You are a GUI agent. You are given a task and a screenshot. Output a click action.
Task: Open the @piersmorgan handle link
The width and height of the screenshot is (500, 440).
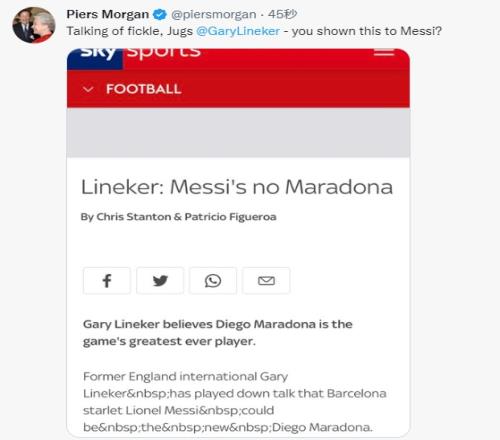[x=214, y=15]
